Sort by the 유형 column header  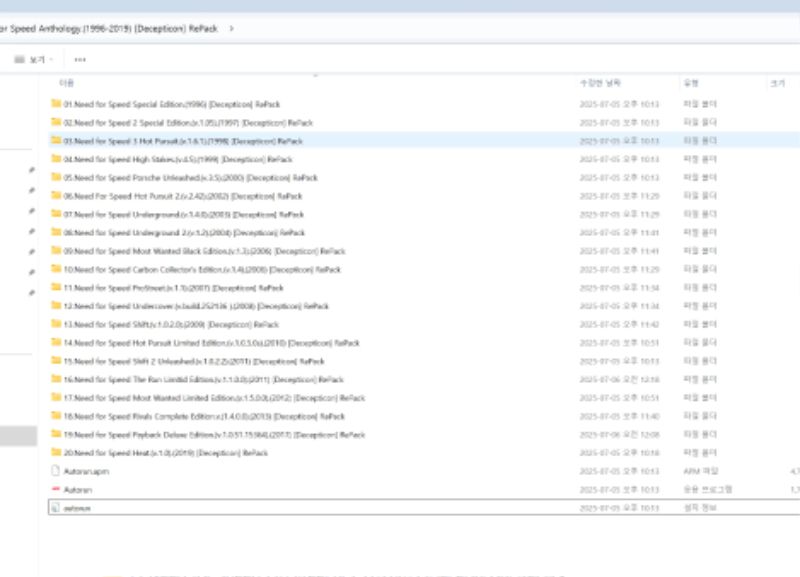(691, 83)
